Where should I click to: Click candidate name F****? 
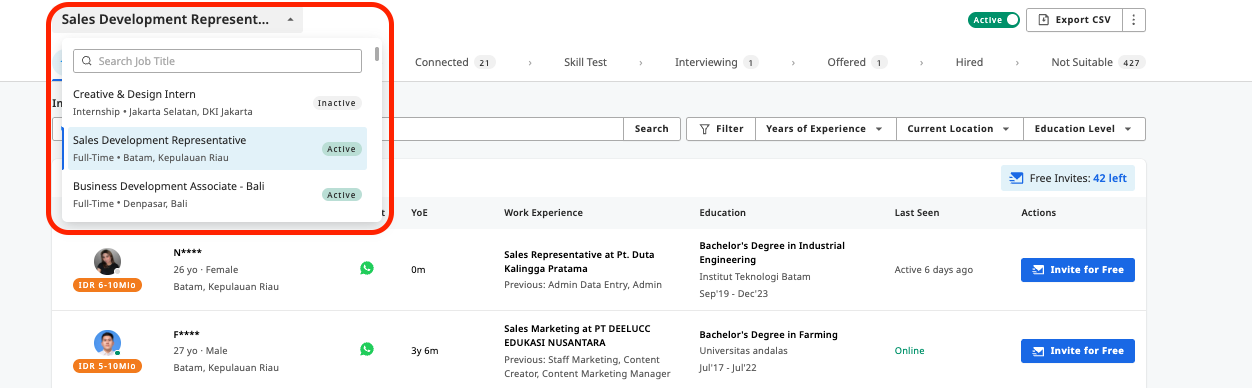click(x=187, y=335)
